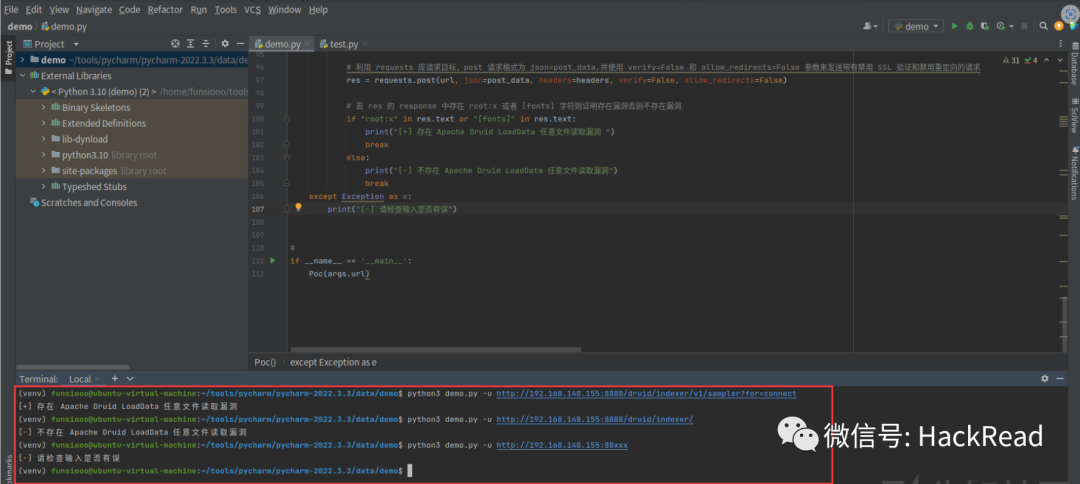Hide the Project panel with minus icon
This screenshot has height=484, width=1080.
(x=239, y=43)
